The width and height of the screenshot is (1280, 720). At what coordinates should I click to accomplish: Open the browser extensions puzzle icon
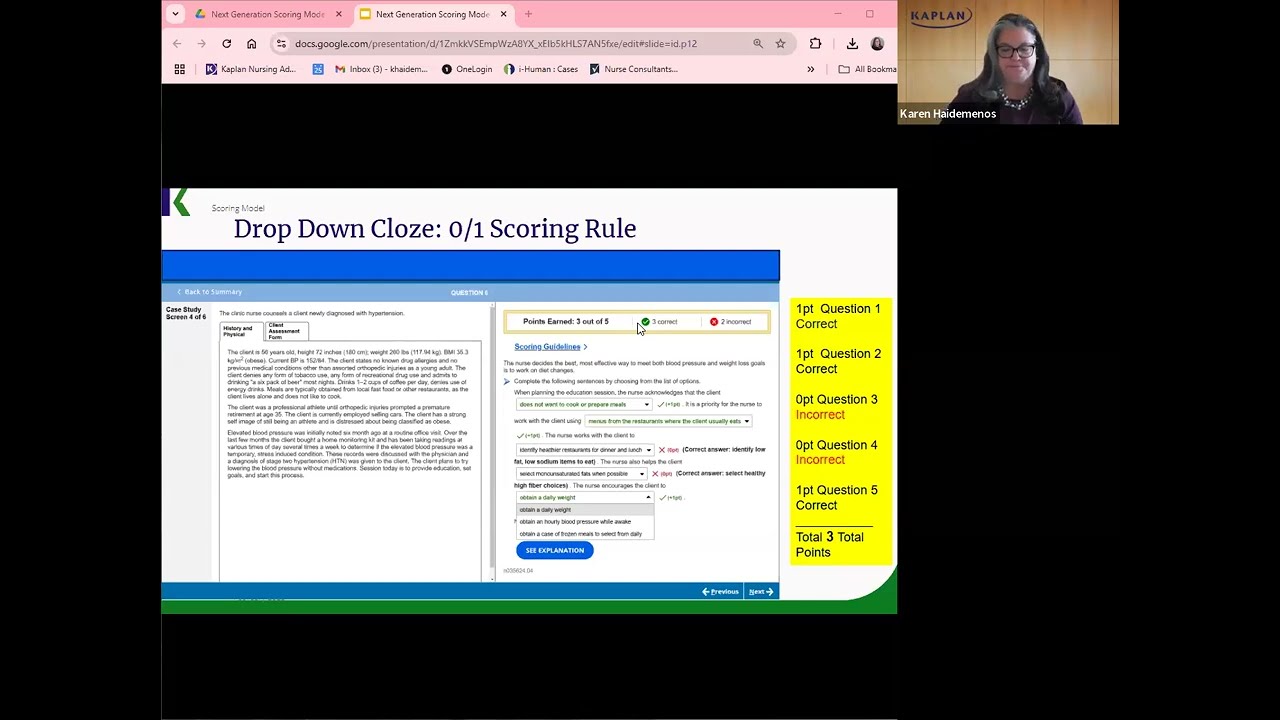815,44
